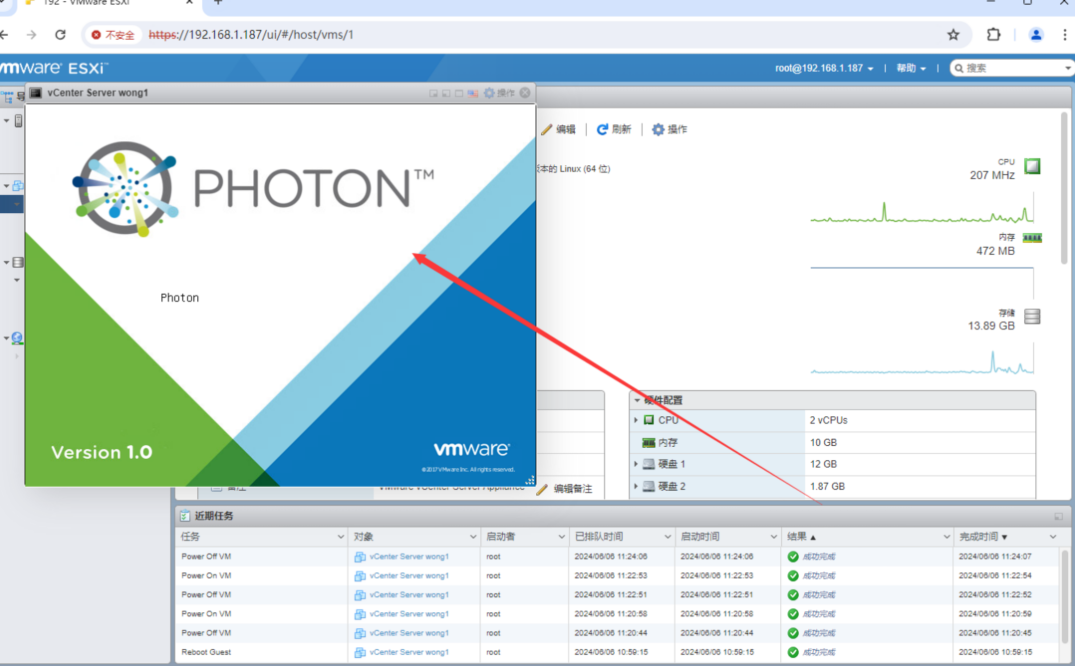Click the 不安全 security warning badge
The width and height of the screenshot is (1075, 666).
click(x=113, y=35)
